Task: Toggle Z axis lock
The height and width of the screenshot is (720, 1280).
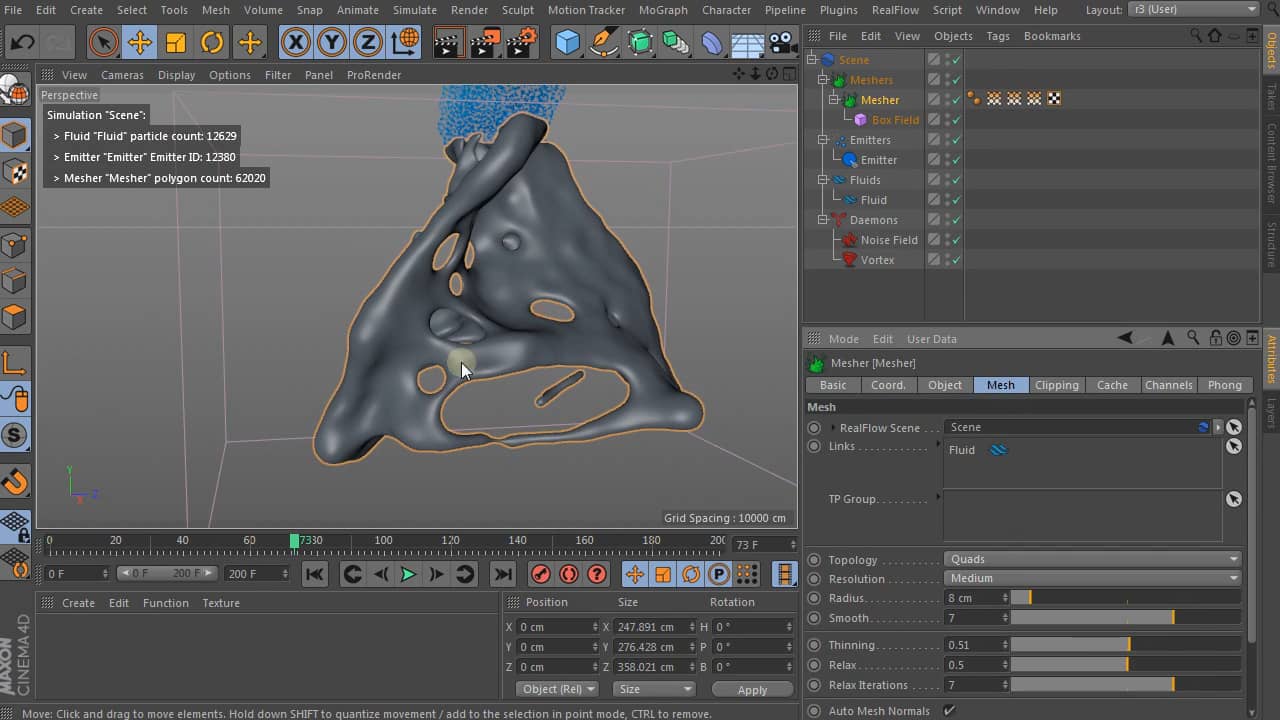Action: click(368, 43)
